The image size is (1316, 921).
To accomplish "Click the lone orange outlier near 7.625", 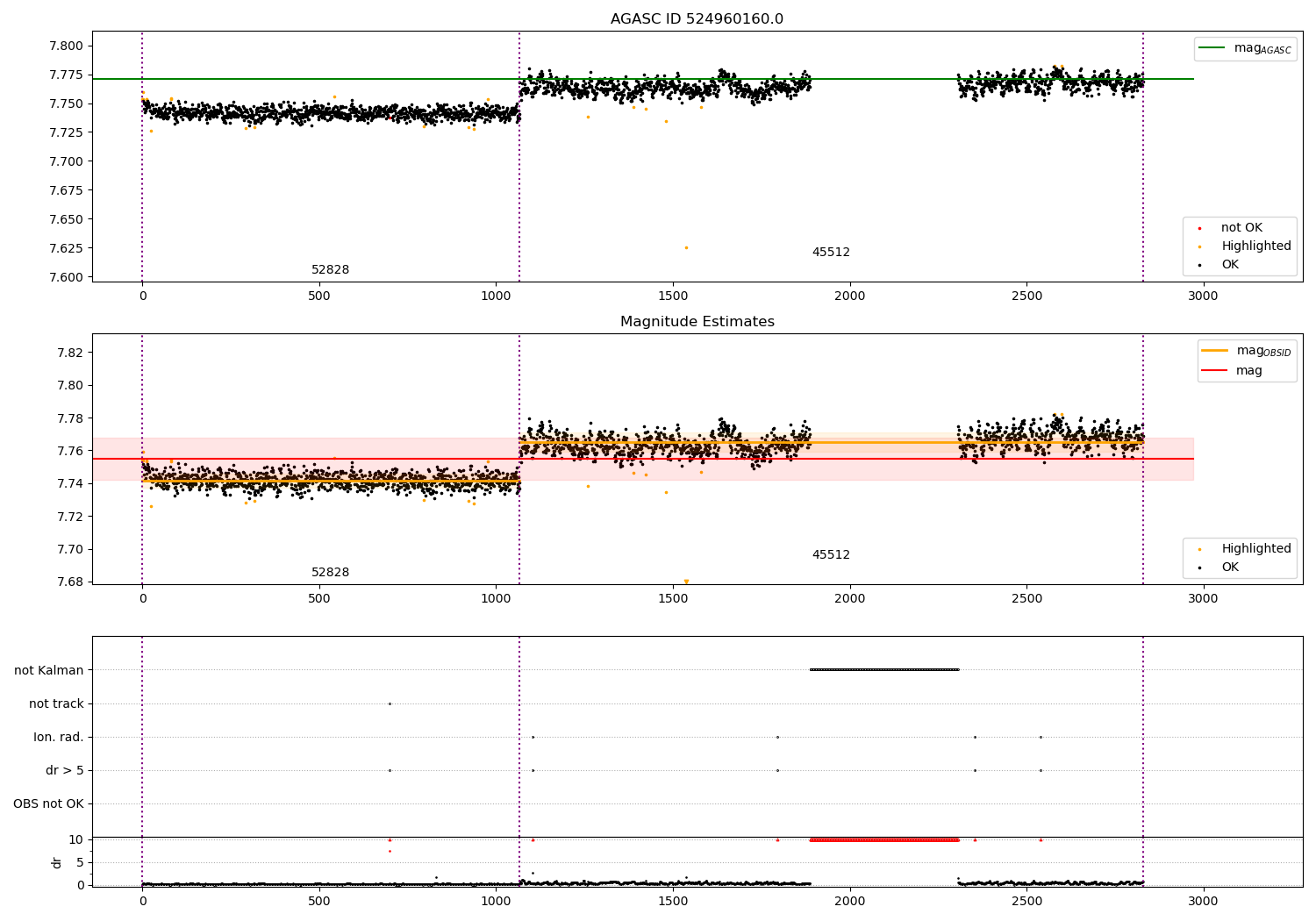I will [x=686, y=247].
